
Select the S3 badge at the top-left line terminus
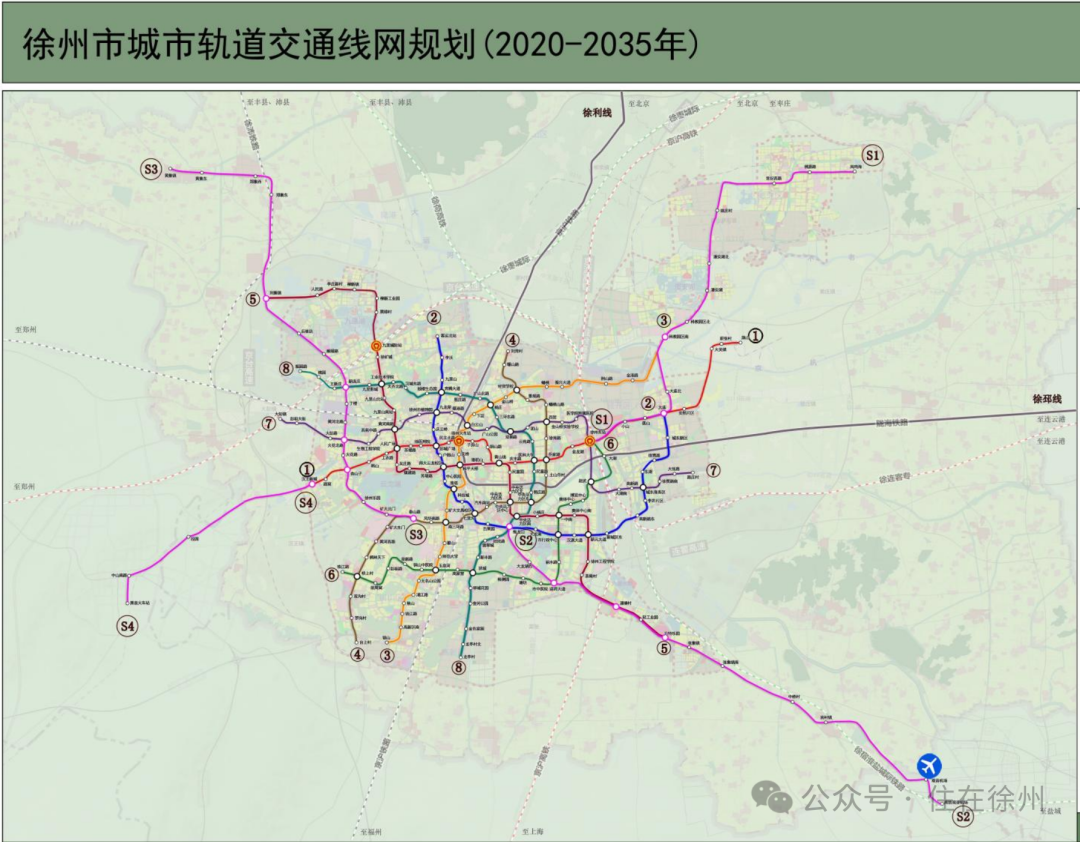coord(150,170)
